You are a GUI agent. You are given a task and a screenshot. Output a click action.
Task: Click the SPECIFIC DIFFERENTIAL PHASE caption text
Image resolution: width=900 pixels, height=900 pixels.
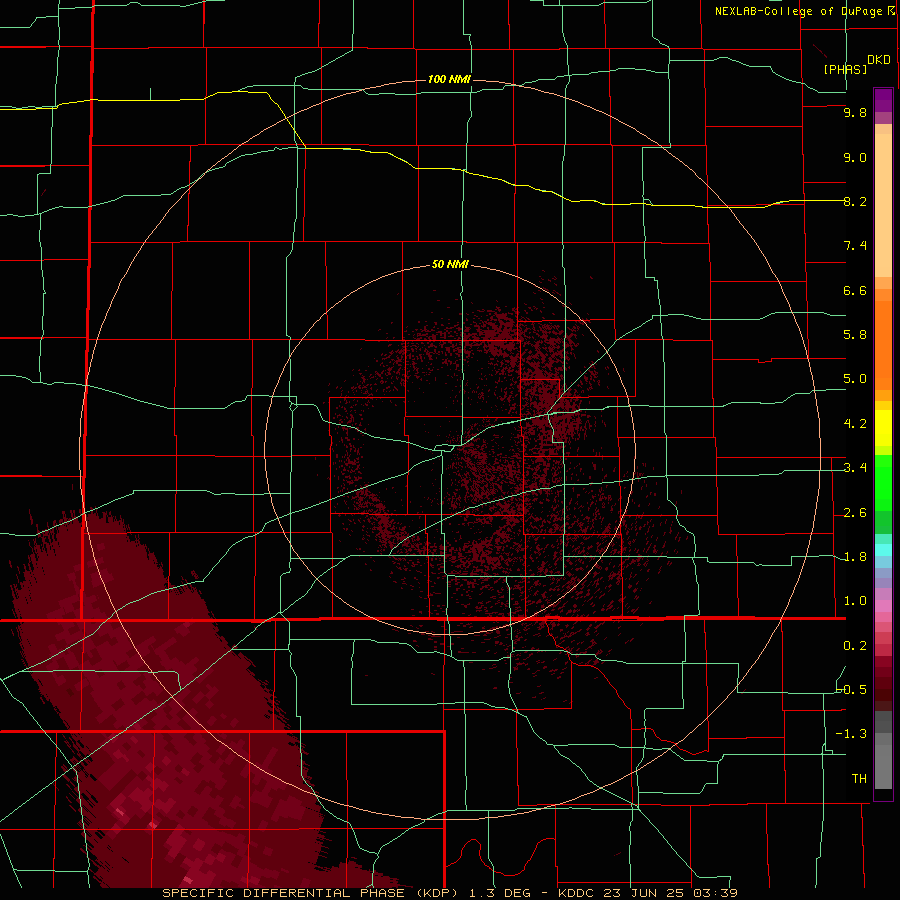[285, 893]
